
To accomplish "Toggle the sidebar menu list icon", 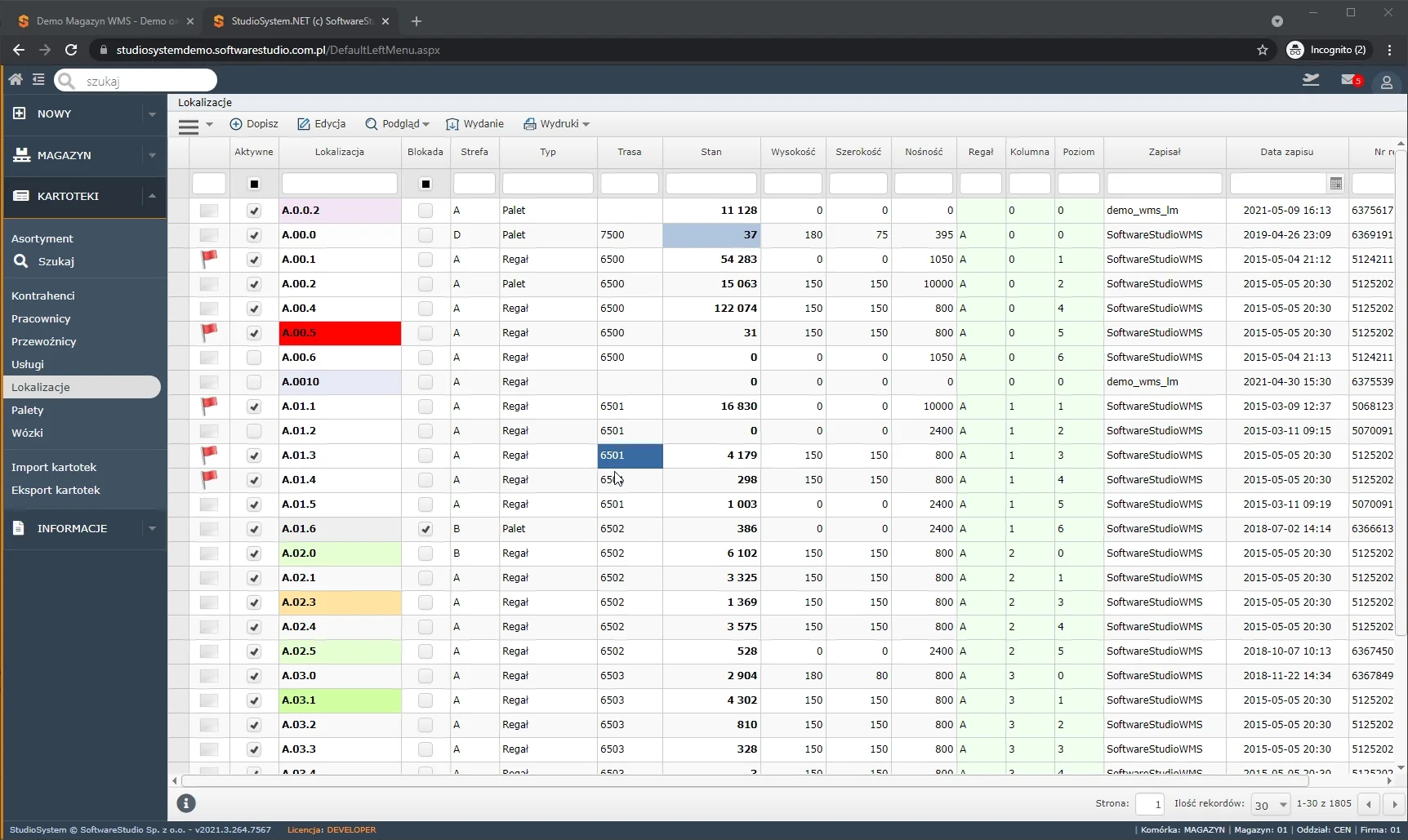I will pyautogui.click(x=38, y=79).
